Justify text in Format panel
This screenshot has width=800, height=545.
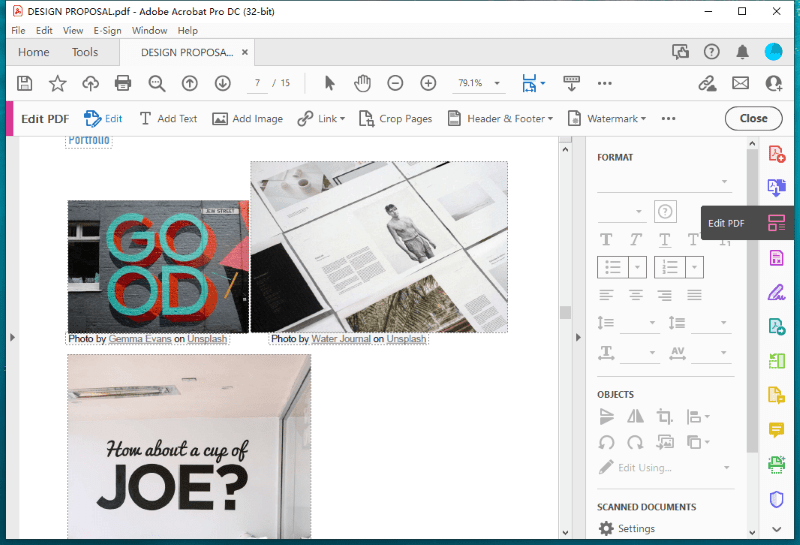pos(694,294)
